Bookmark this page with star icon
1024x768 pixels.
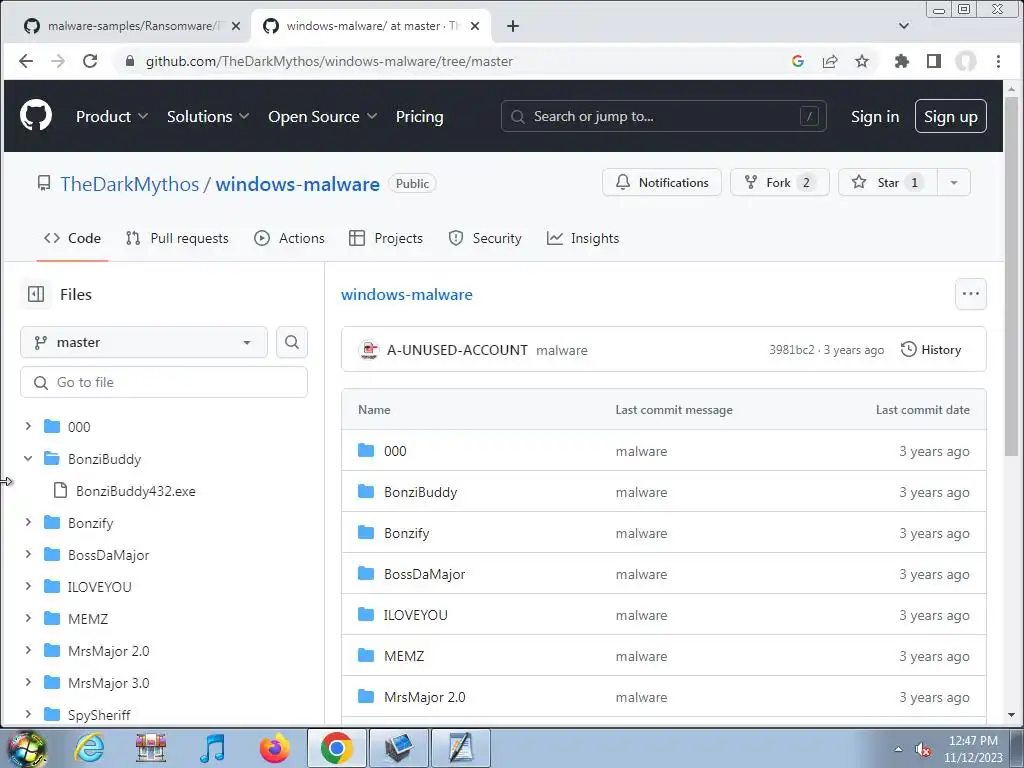[862, 61]
